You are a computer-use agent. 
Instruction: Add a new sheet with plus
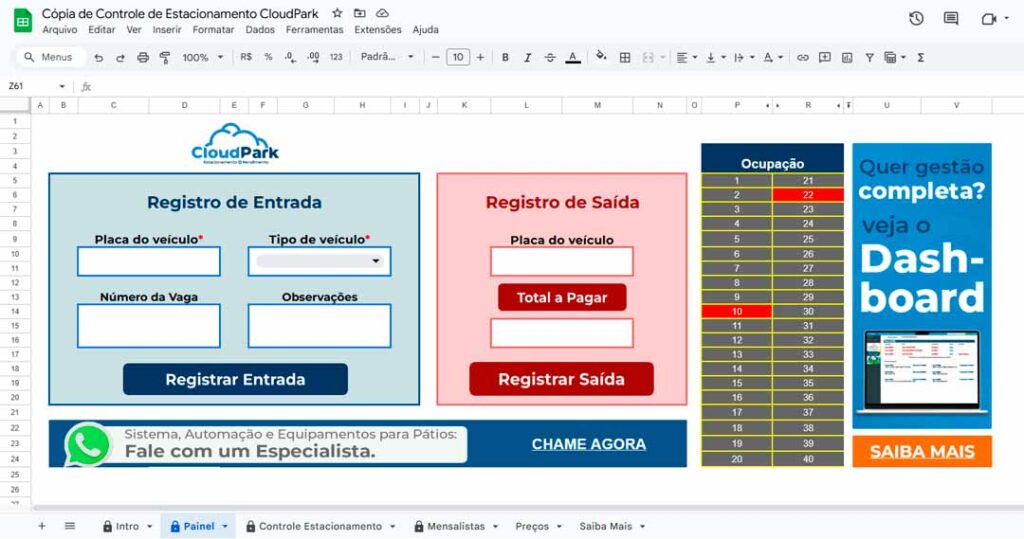tap(42, 526)
